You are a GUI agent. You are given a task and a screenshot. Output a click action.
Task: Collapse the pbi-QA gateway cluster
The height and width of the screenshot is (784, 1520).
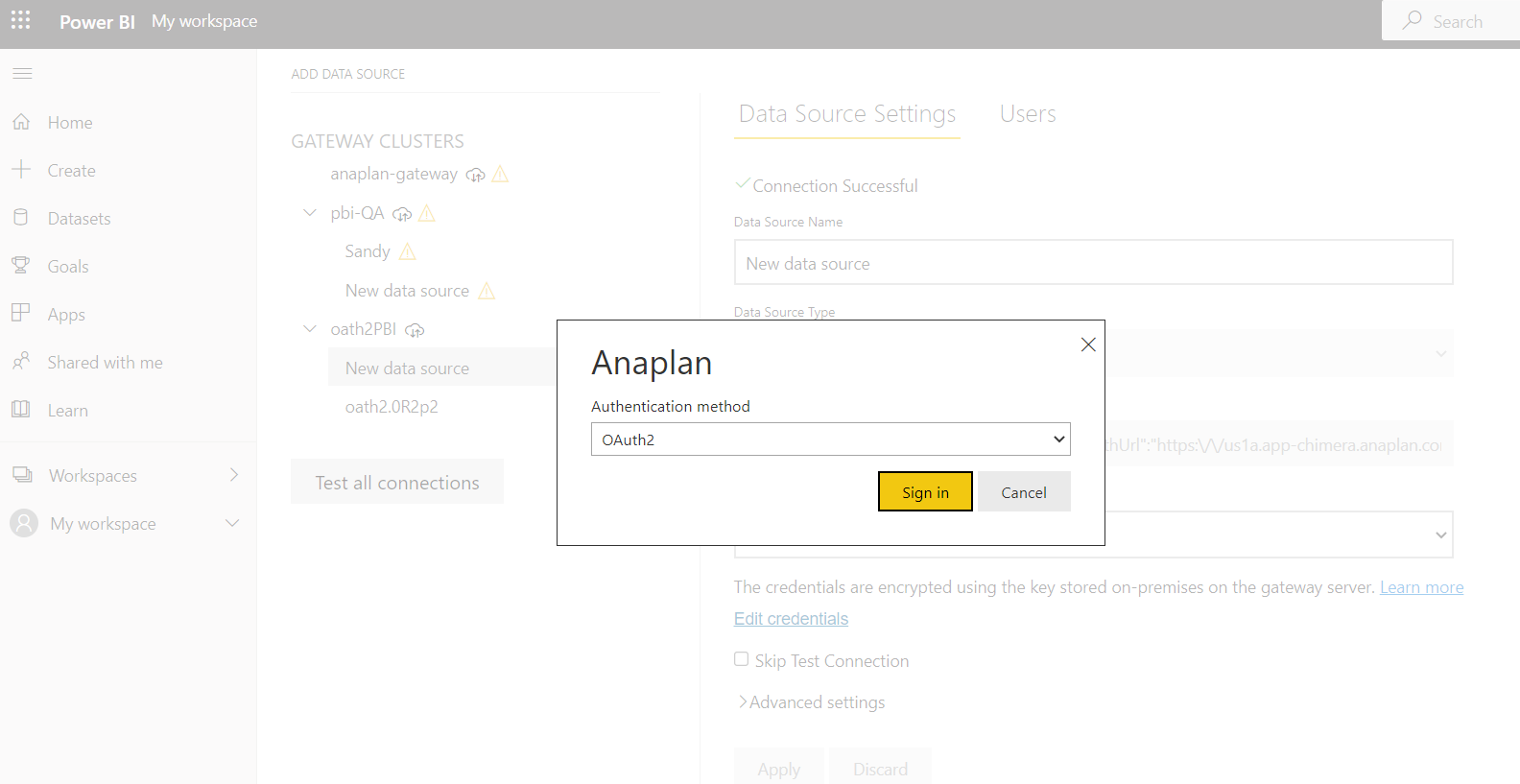pyautogui.click(x=310, y=213)
